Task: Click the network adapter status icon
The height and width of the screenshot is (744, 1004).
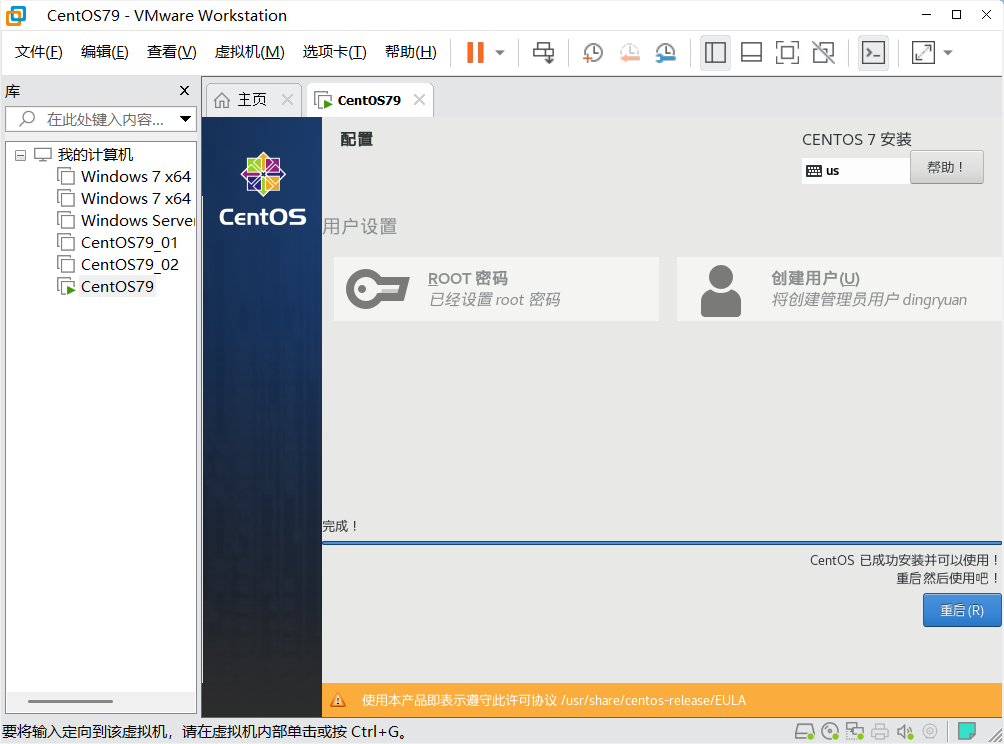Action: (x=854, y=731)
